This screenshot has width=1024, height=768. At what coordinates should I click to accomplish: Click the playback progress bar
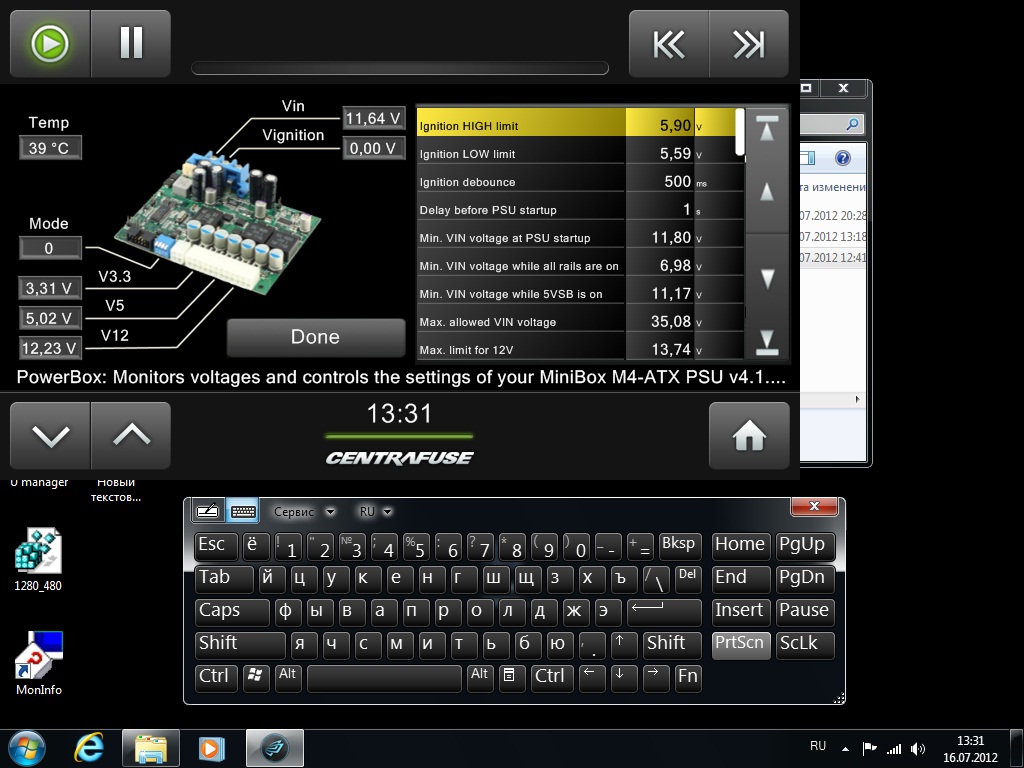(399, 69)
